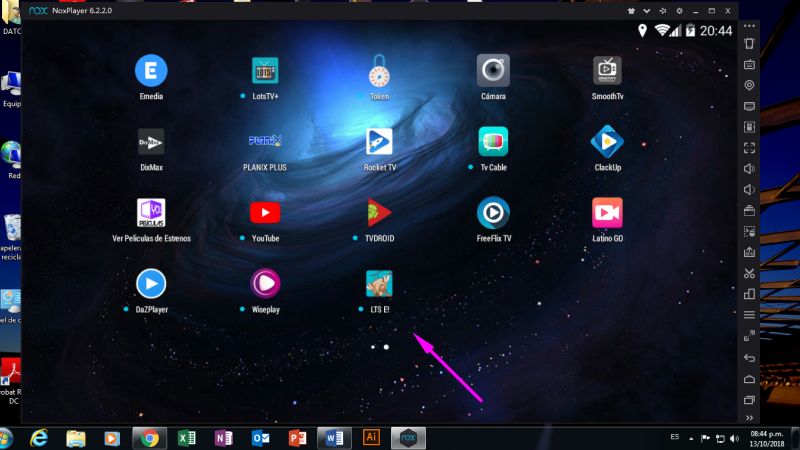This screenshot has height=450, width=800.
Task: Click the Nox title bar pin icon
Action: click(663, 11)
